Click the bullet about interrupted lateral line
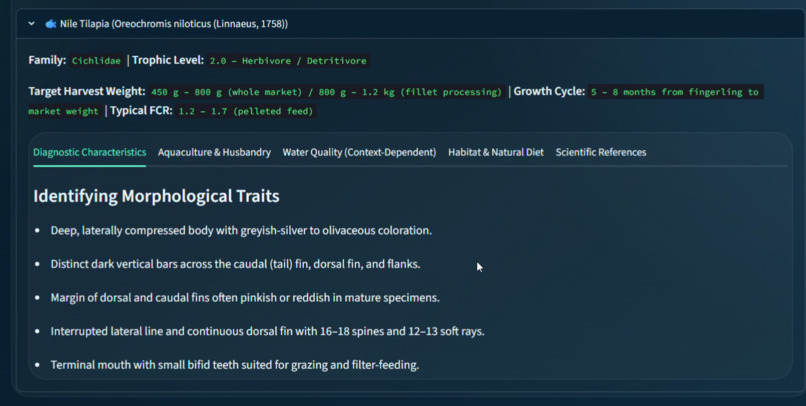 [267, 331]
